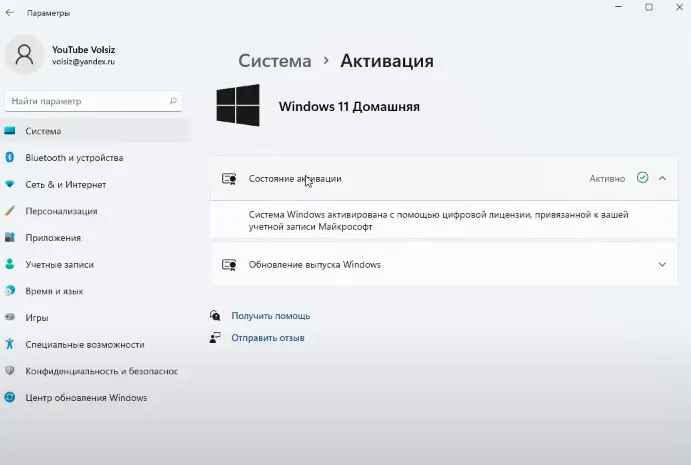Click the privacy shield icon
The height and width of the screenshot is (465, 691).
coord(10,371)
